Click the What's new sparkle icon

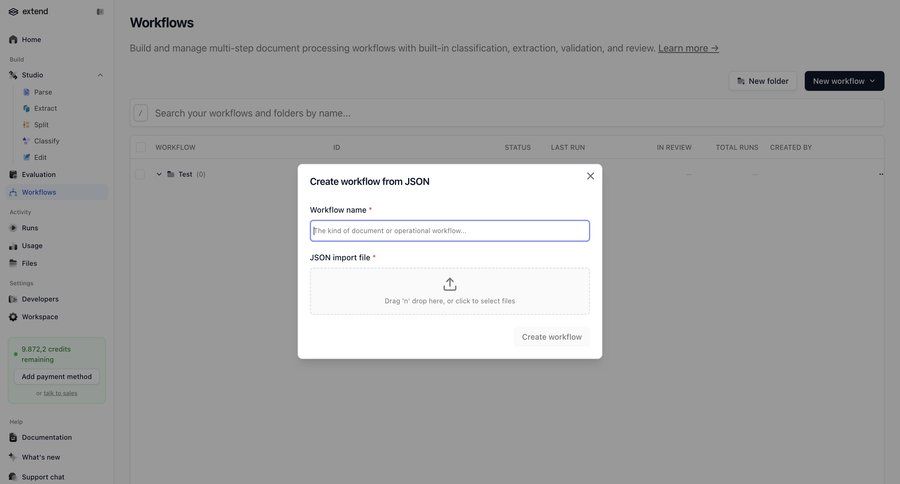tap(13, 457)
